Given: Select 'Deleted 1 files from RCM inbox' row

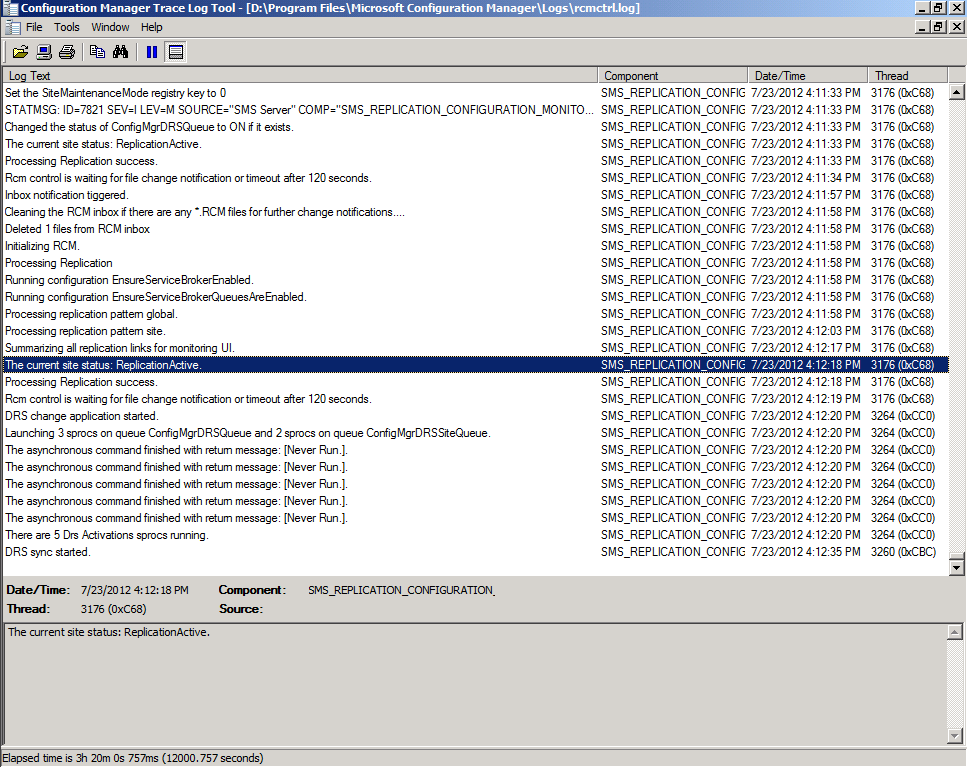Looking at the screenshot, I should (476, 229).
